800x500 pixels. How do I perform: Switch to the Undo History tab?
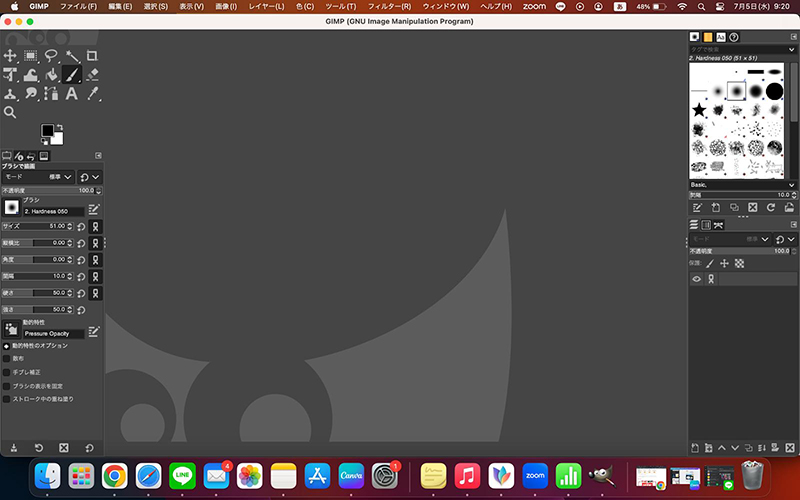click(x=31, y=156)
